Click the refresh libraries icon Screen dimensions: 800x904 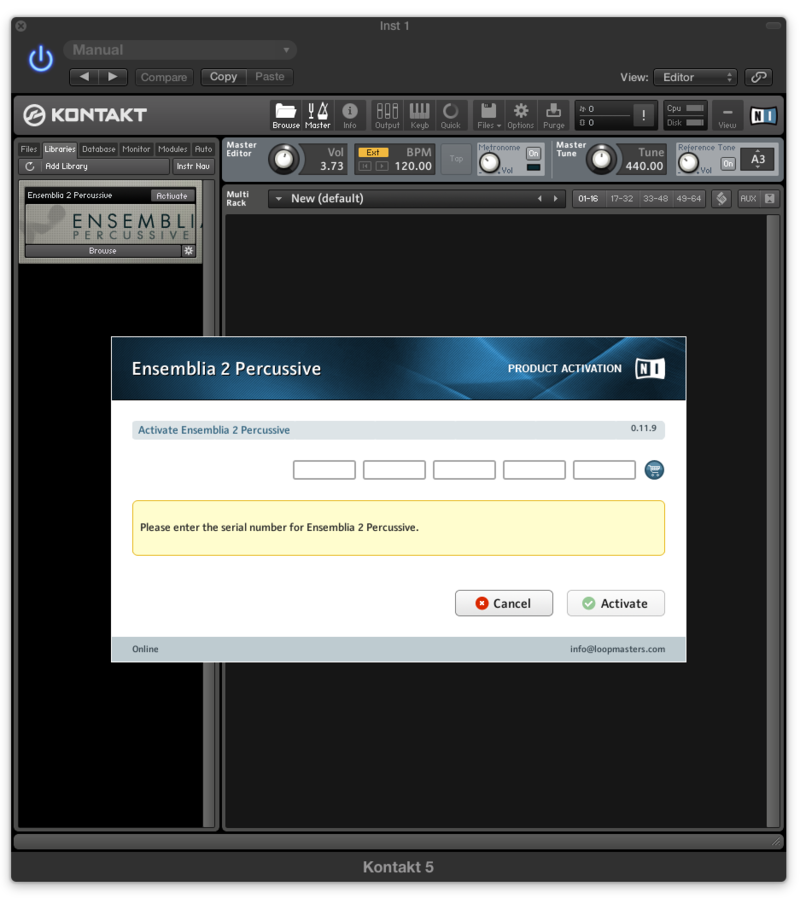(x=30, y=166)
